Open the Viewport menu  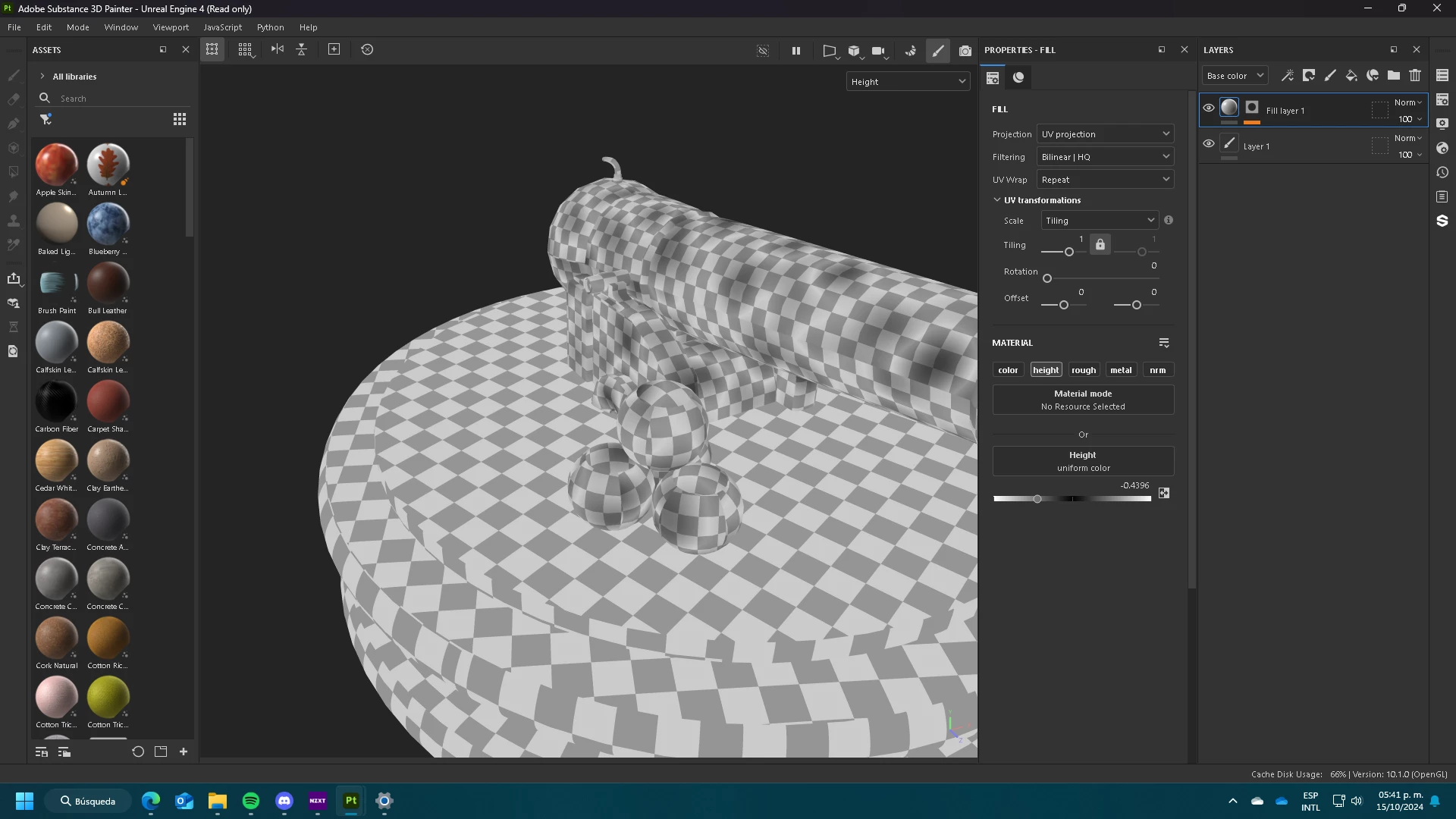[x=171, y=27]
